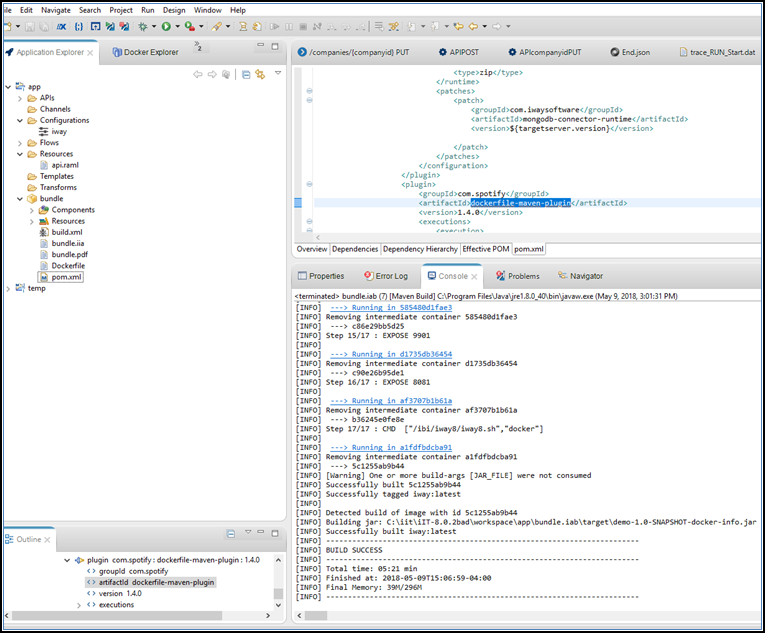Open the Application Explorer view menu
Image resolution: width=765 pixels, height=633 pixels.
(x=278, y=73)
